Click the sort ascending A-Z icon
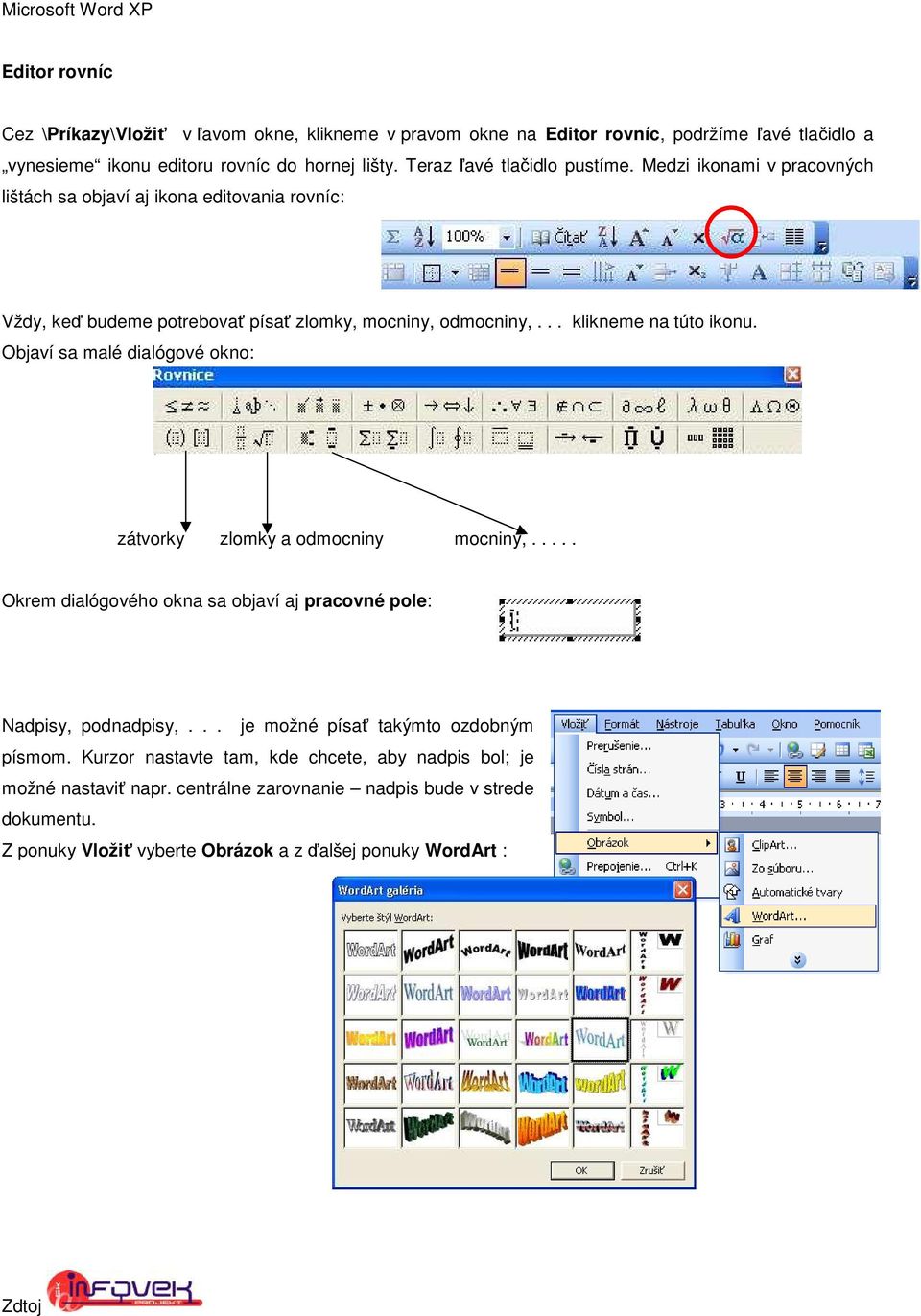 pyautogui.click(x=424, y=236)
